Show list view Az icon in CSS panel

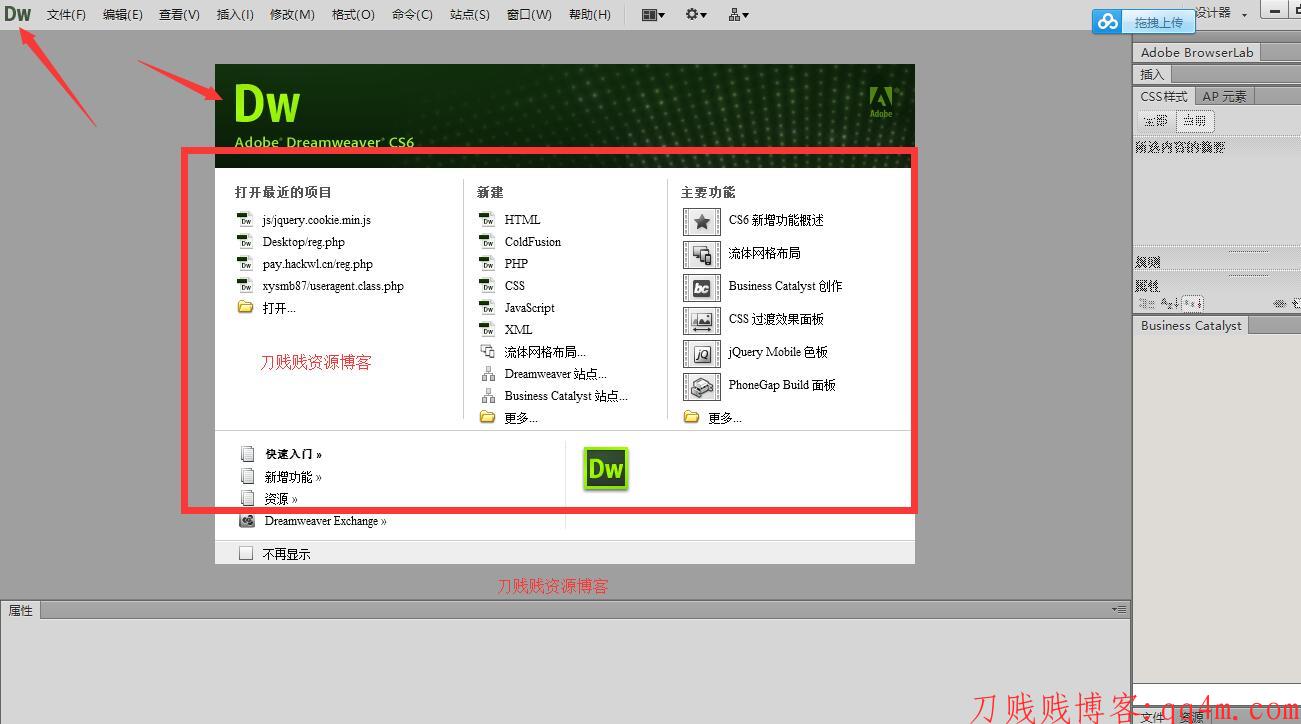[x=1169, y=303]
